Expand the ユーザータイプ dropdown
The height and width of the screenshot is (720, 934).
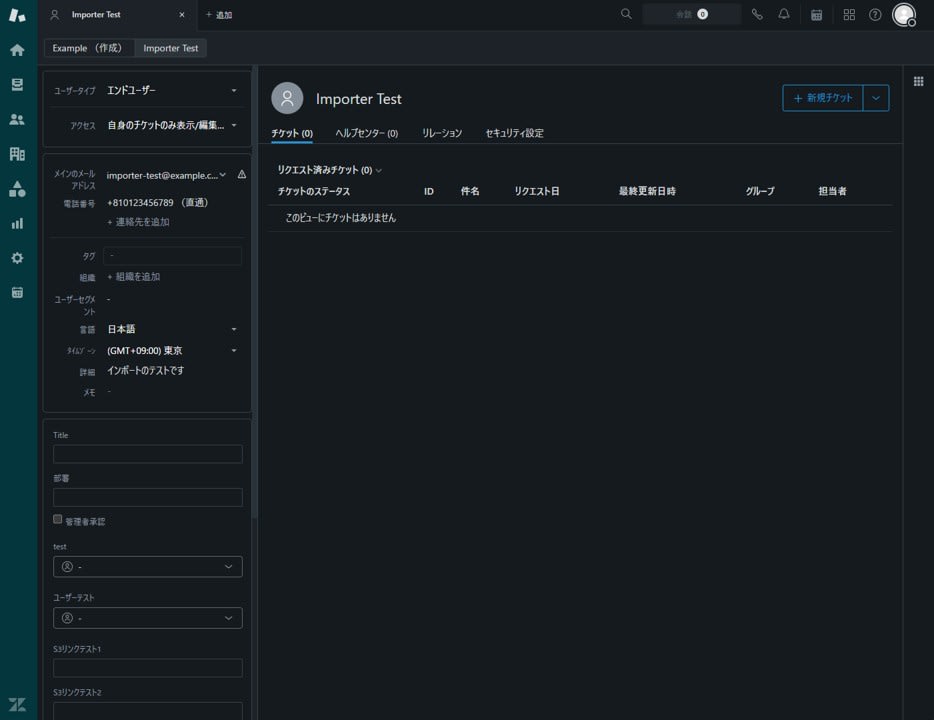click(172, 91)
